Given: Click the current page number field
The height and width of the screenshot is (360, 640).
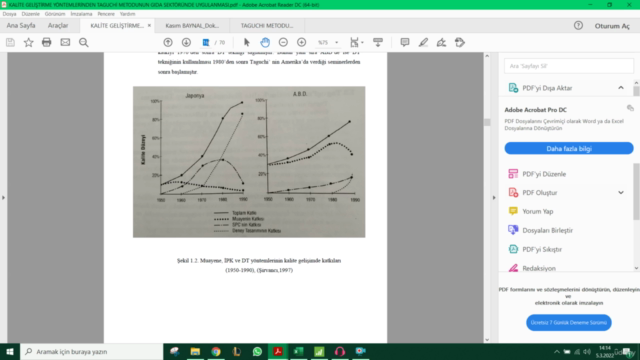Looking at the screenshot, I should (206, 42).
